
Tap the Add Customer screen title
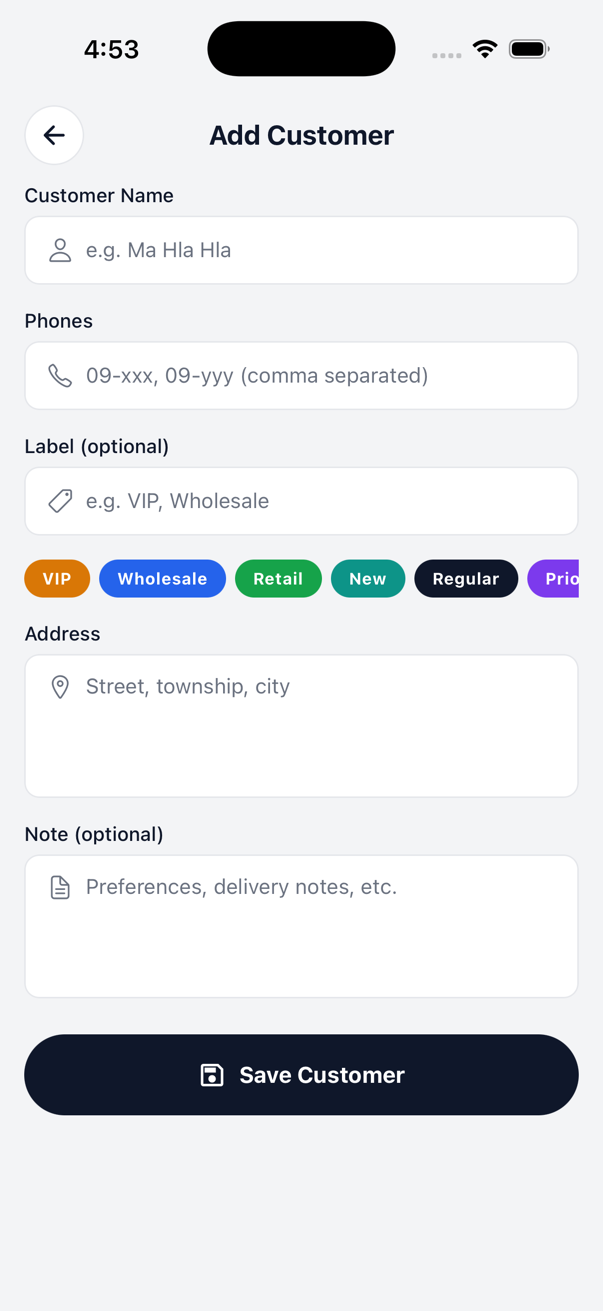point(301,135)
